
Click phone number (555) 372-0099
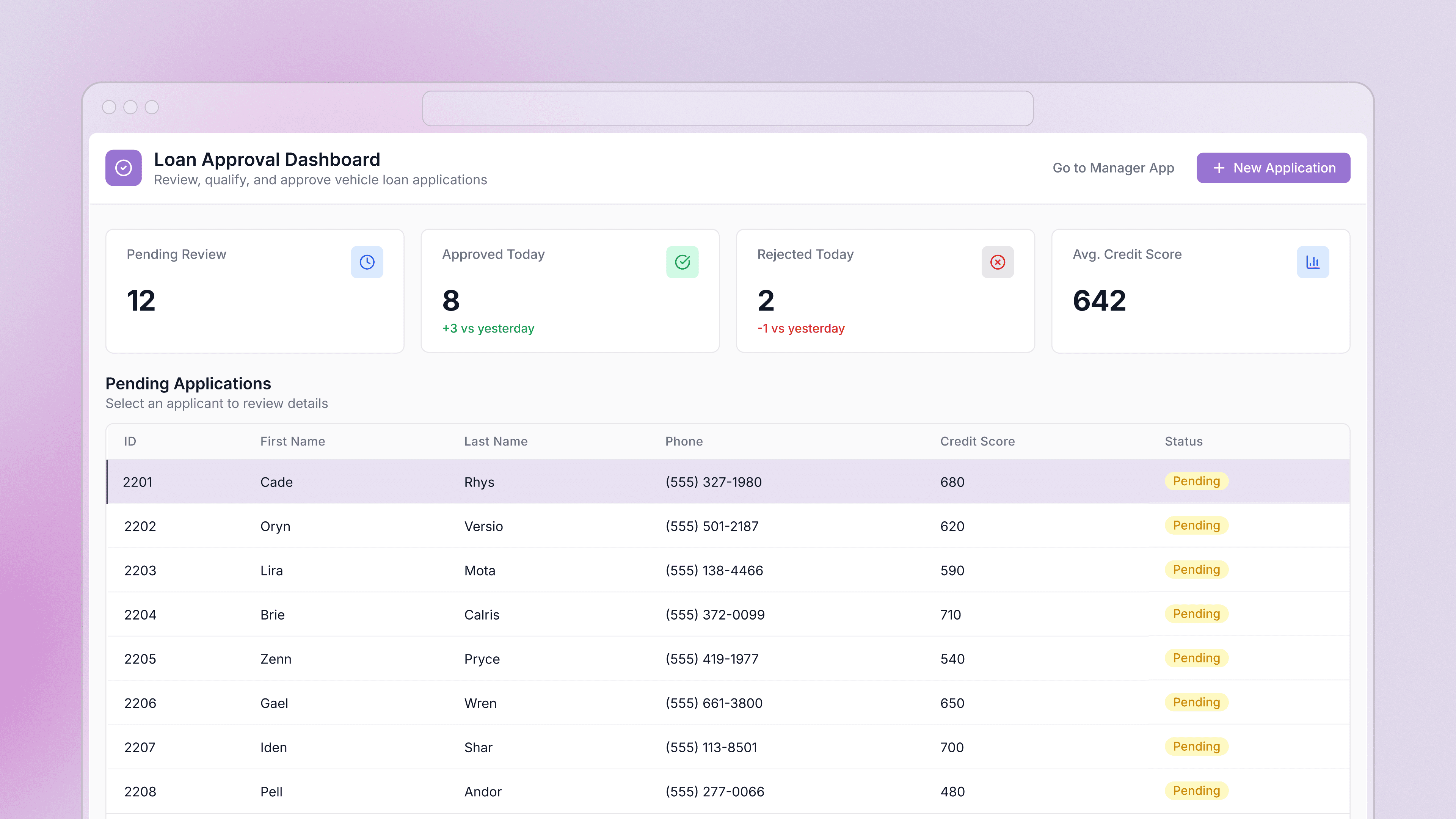point(714,614)
